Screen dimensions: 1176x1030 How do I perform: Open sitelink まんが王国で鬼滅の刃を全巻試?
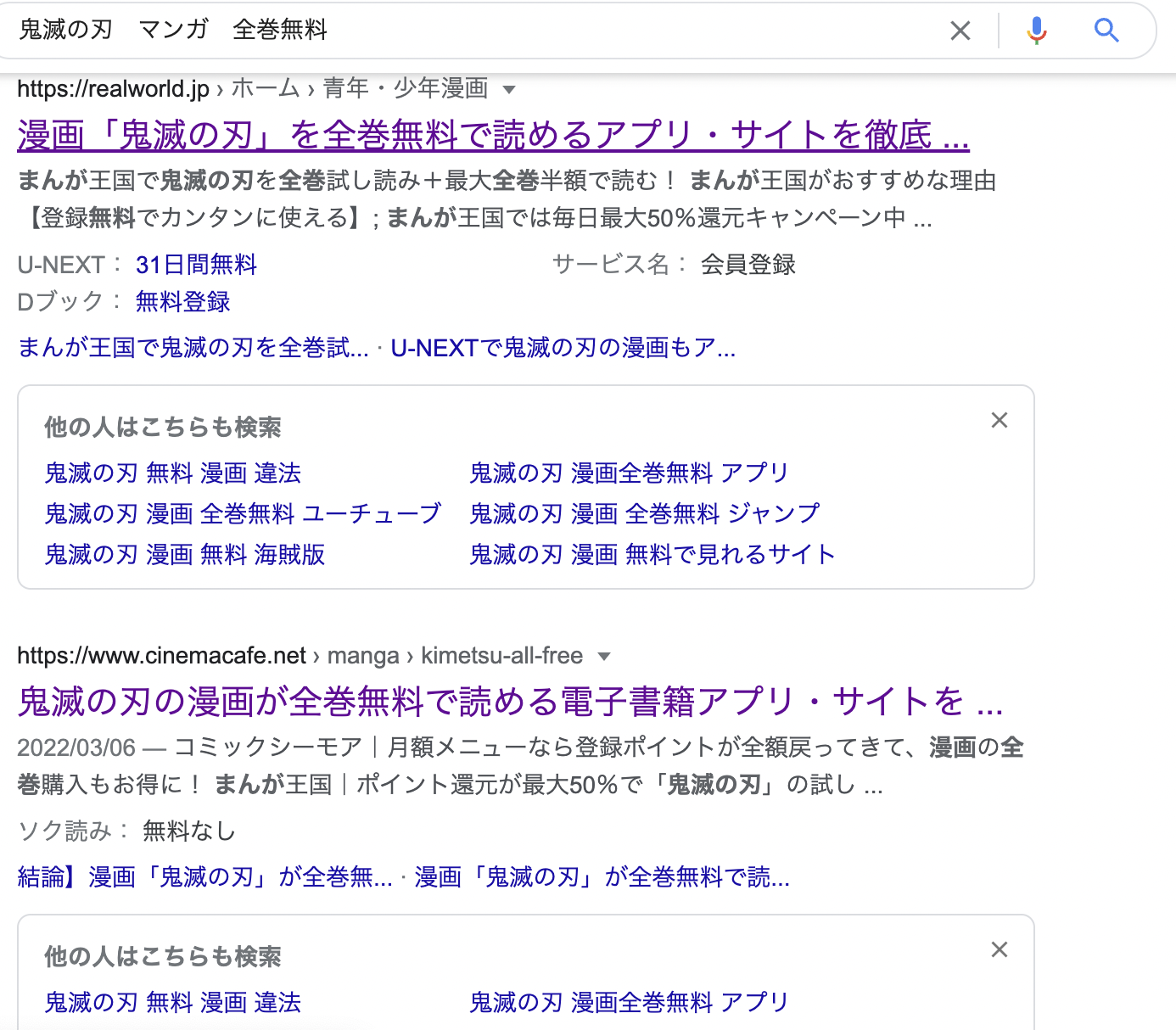coord(193,348)
